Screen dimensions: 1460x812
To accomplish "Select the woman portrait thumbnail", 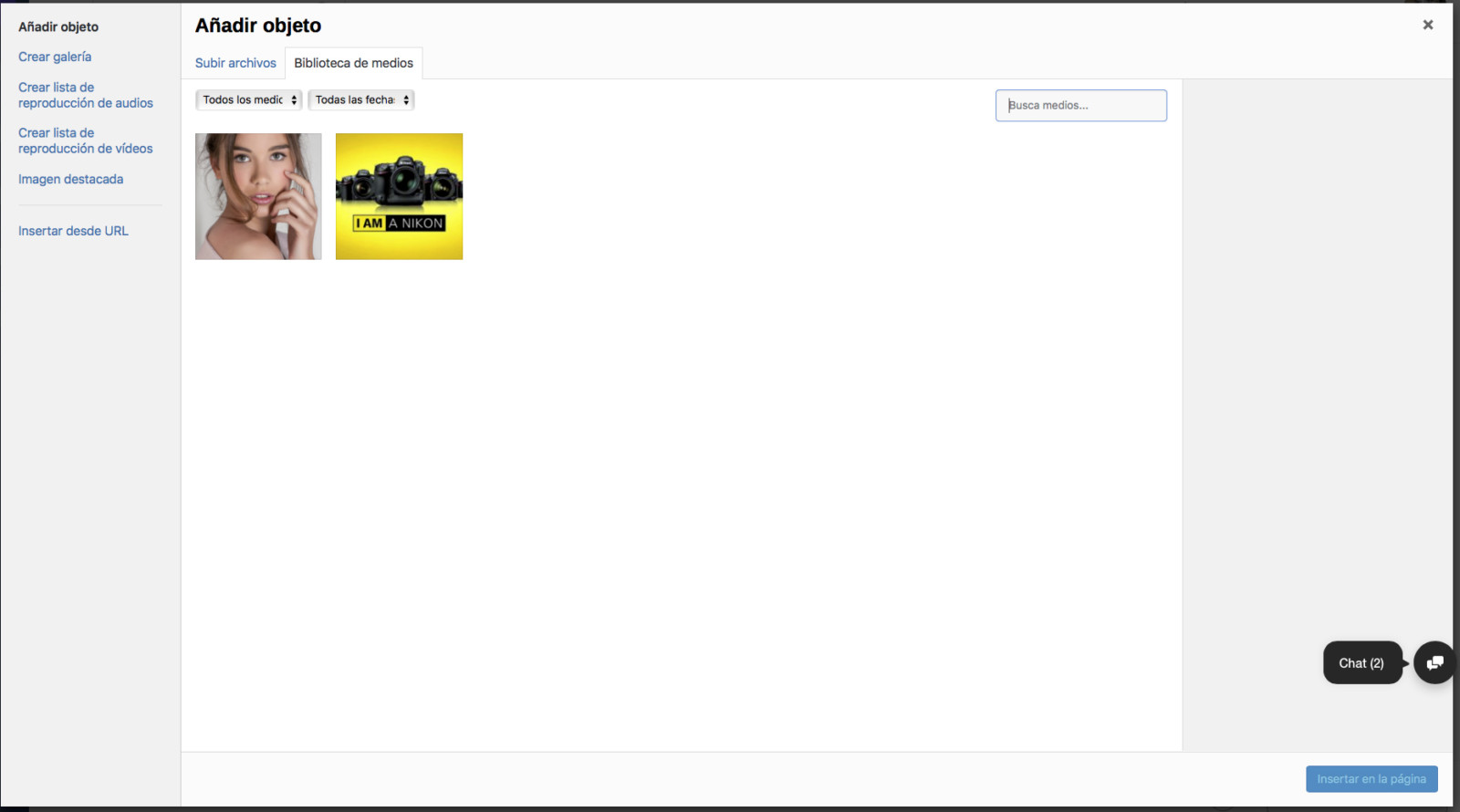I will pos(258,196).
